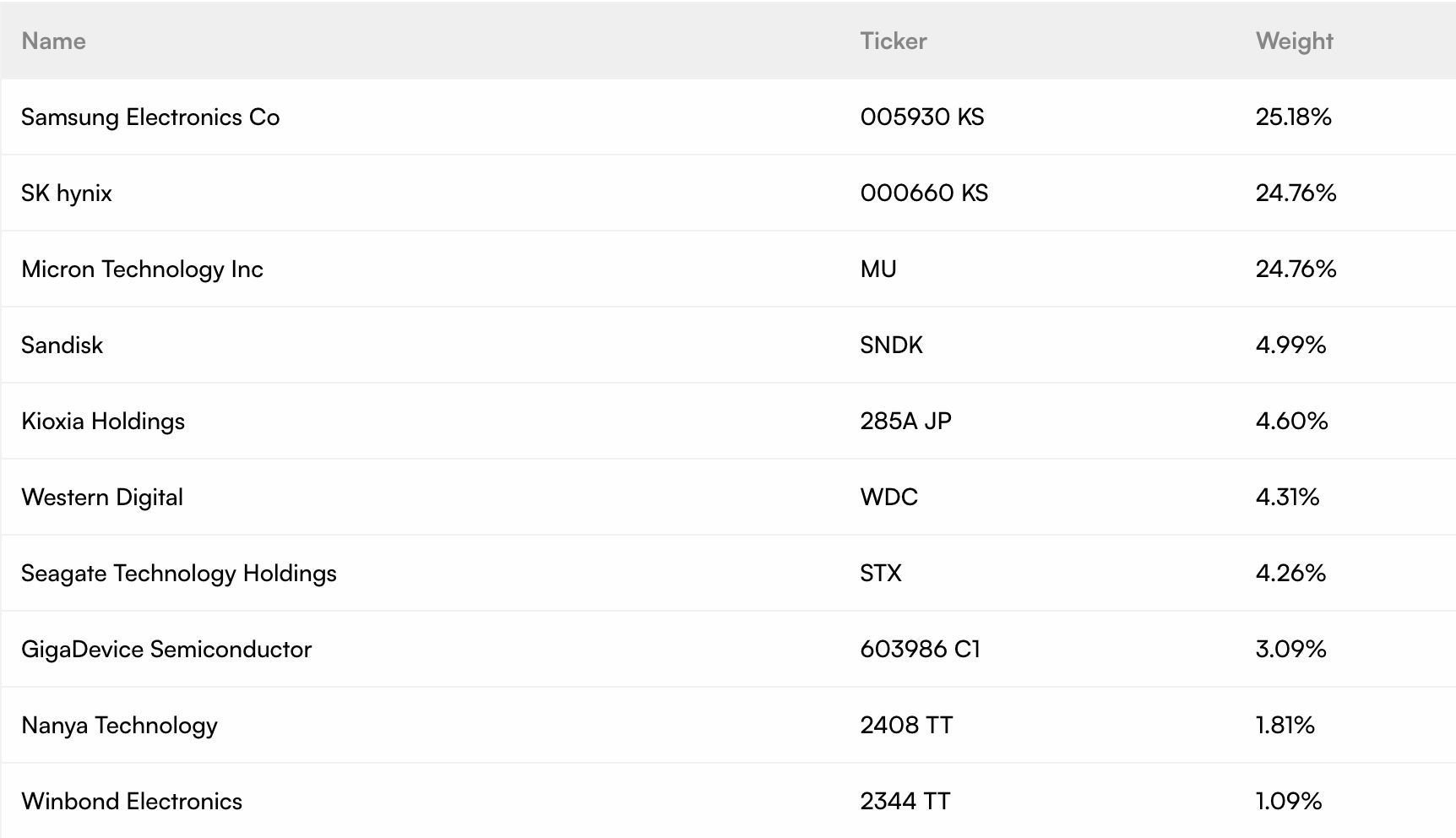Click Micron Technology Inc name

coord(142,269)
